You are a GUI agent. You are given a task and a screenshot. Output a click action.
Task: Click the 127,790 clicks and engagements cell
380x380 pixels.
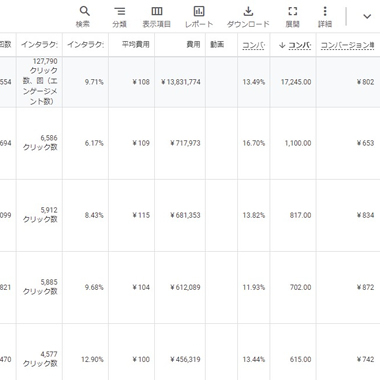[40, 81]
